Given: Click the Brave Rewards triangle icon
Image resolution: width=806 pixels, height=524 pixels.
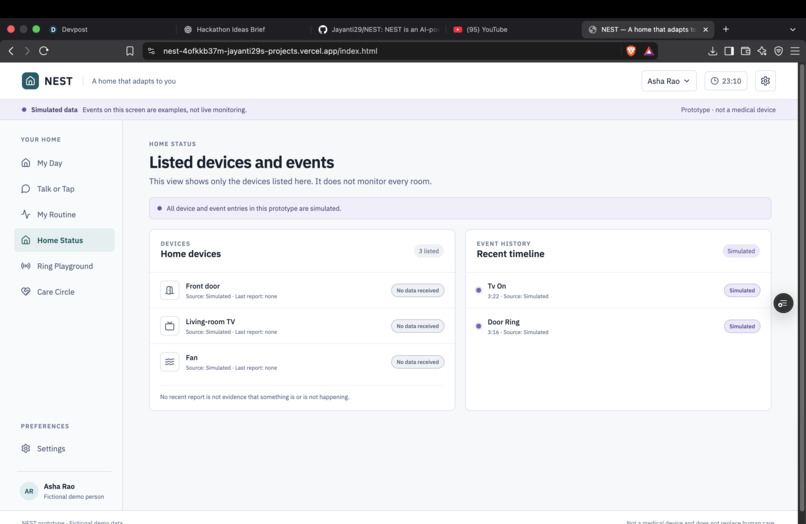Looking at the screenshot, I should coord(649,51).
